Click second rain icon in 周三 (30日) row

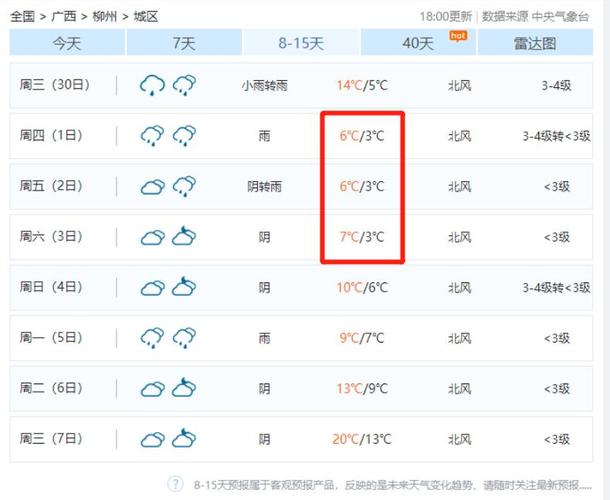pyautogui.click(x=184, y=85)
